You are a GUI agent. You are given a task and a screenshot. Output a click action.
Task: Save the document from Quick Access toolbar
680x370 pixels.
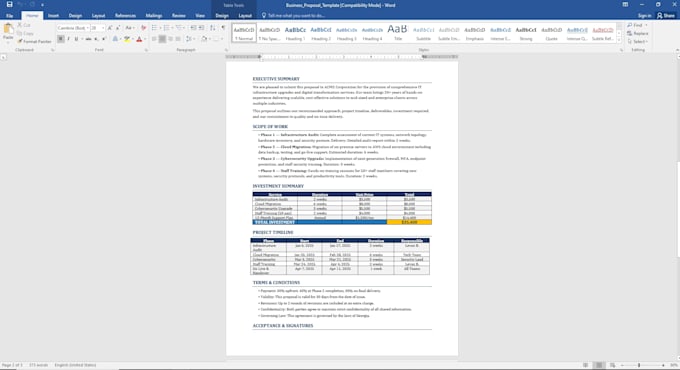coord(9,5)
